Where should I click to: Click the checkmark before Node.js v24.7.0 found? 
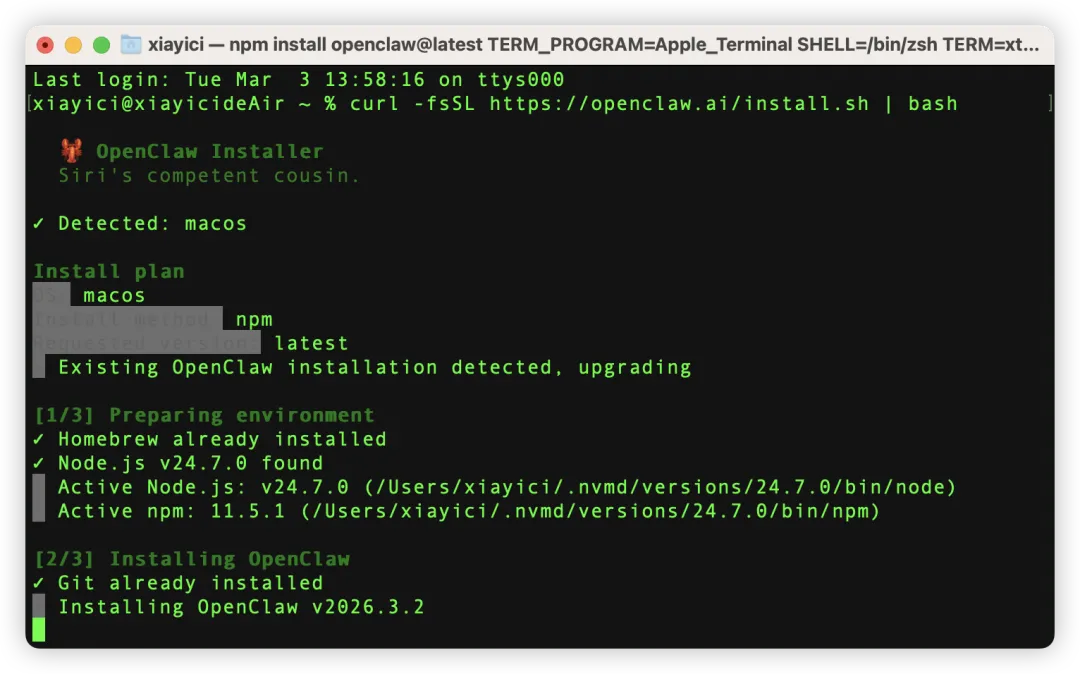click(x=39, y=463)
